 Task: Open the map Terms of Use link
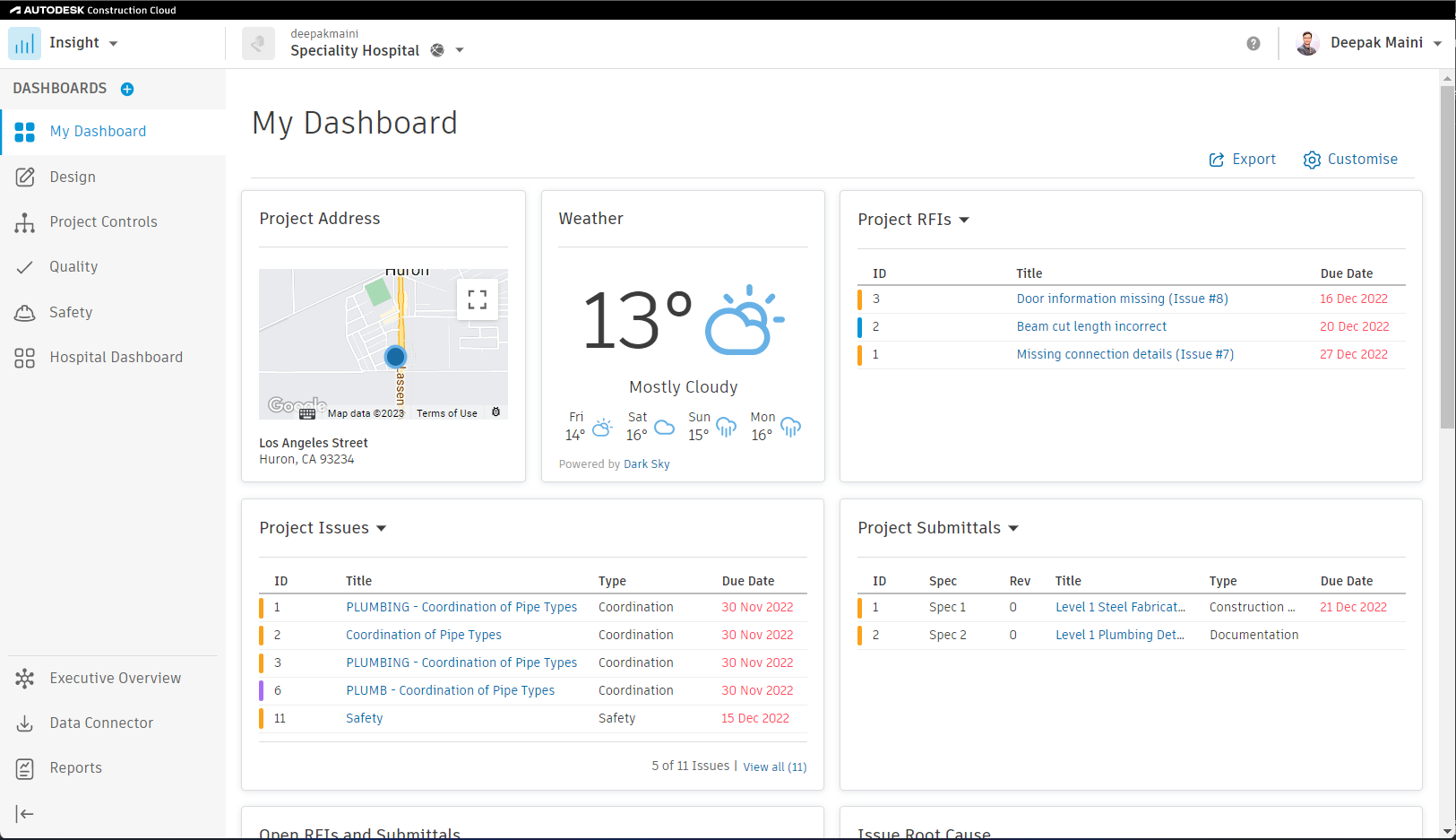point(446,413)
